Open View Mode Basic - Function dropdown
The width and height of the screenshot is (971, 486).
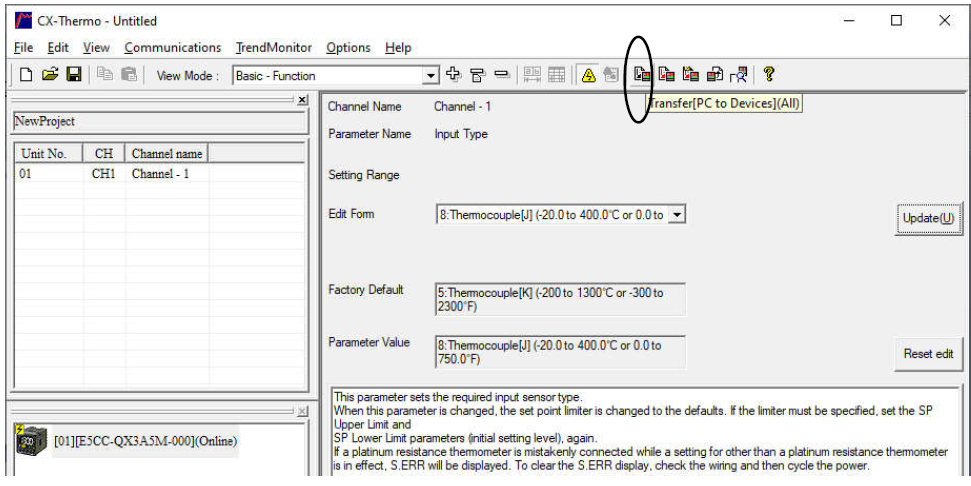click(430, 76)
